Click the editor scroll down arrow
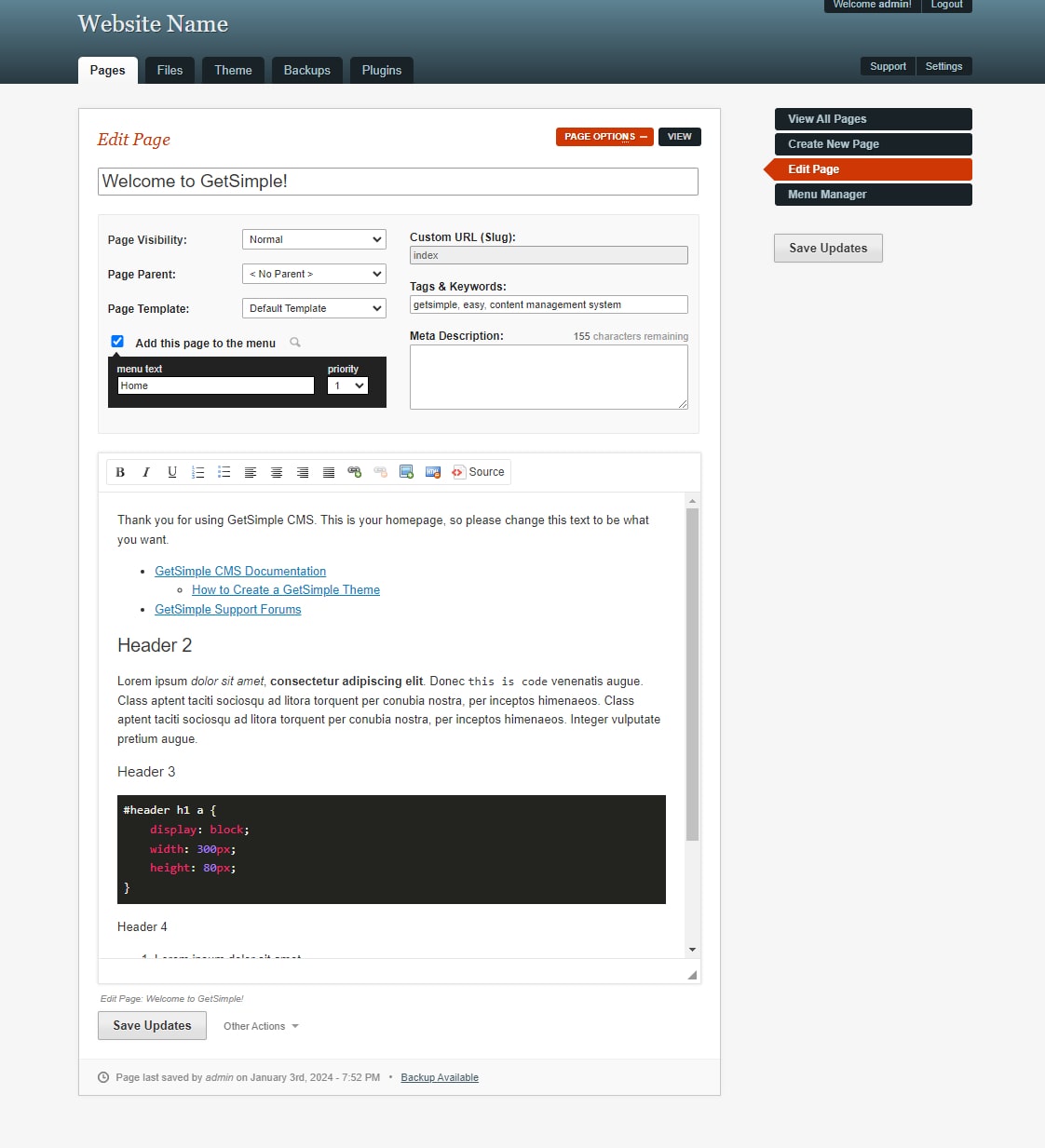 coord(692,950)
